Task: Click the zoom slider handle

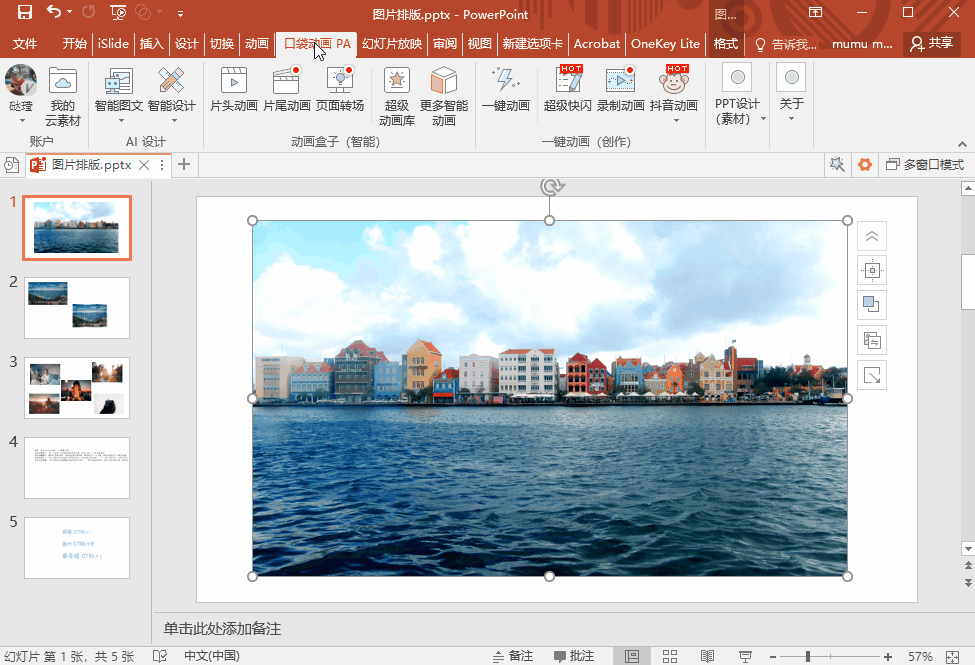Action: (808, 656)
